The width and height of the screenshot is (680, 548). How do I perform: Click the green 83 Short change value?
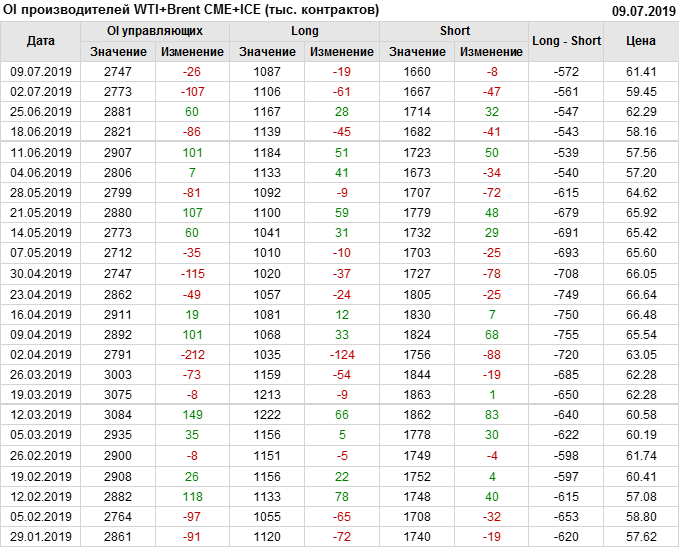pos(491,415)
